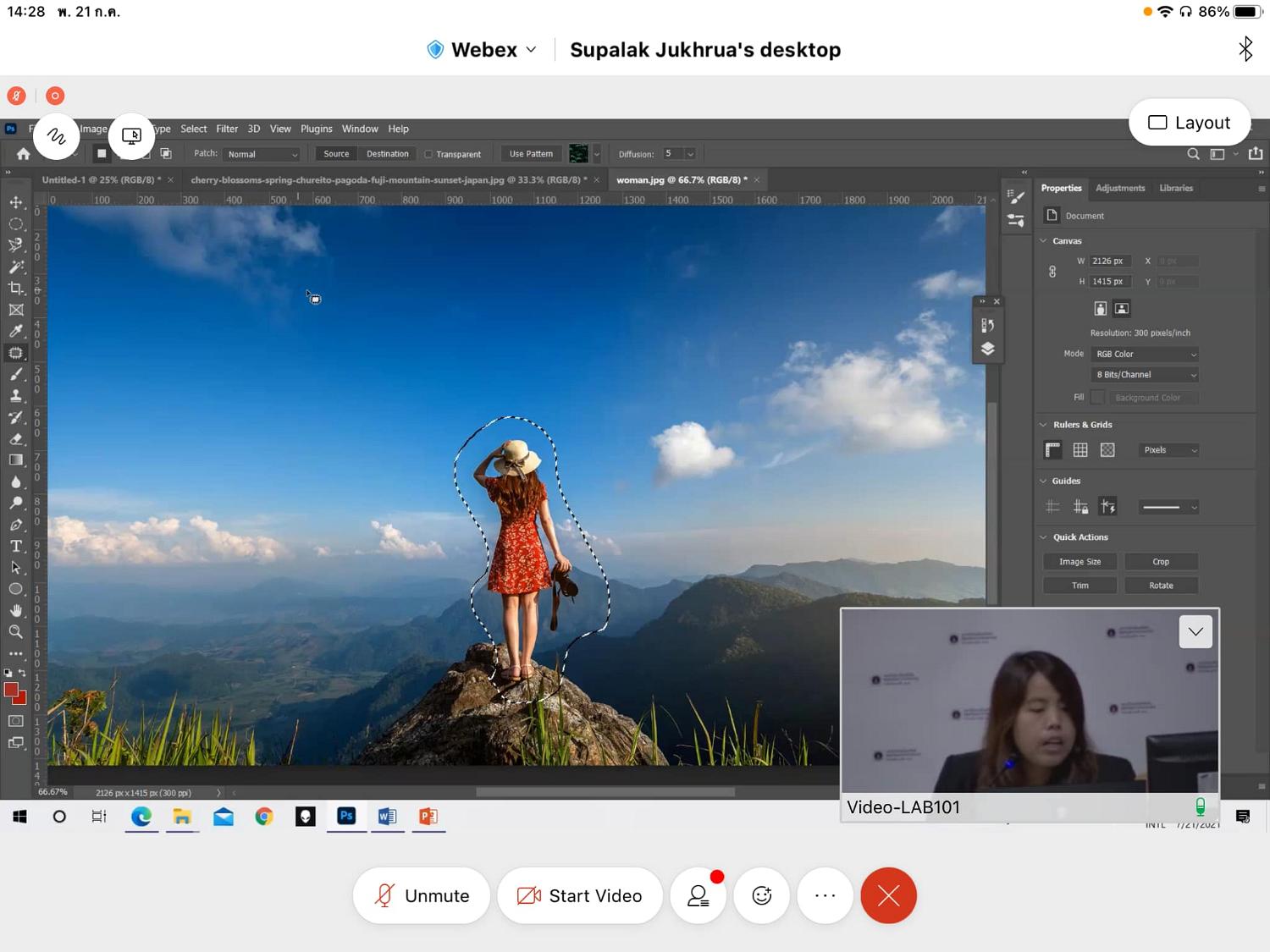Select the Elliptical Marquee tool

[16, 224]
